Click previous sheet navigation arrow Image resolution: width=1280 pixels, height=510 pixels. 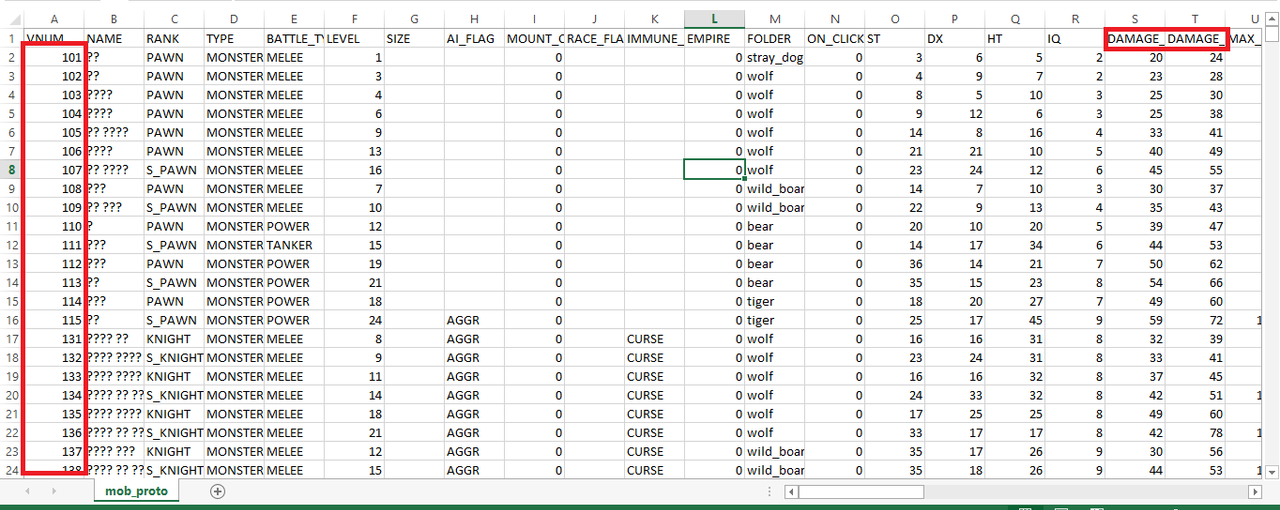27,491
